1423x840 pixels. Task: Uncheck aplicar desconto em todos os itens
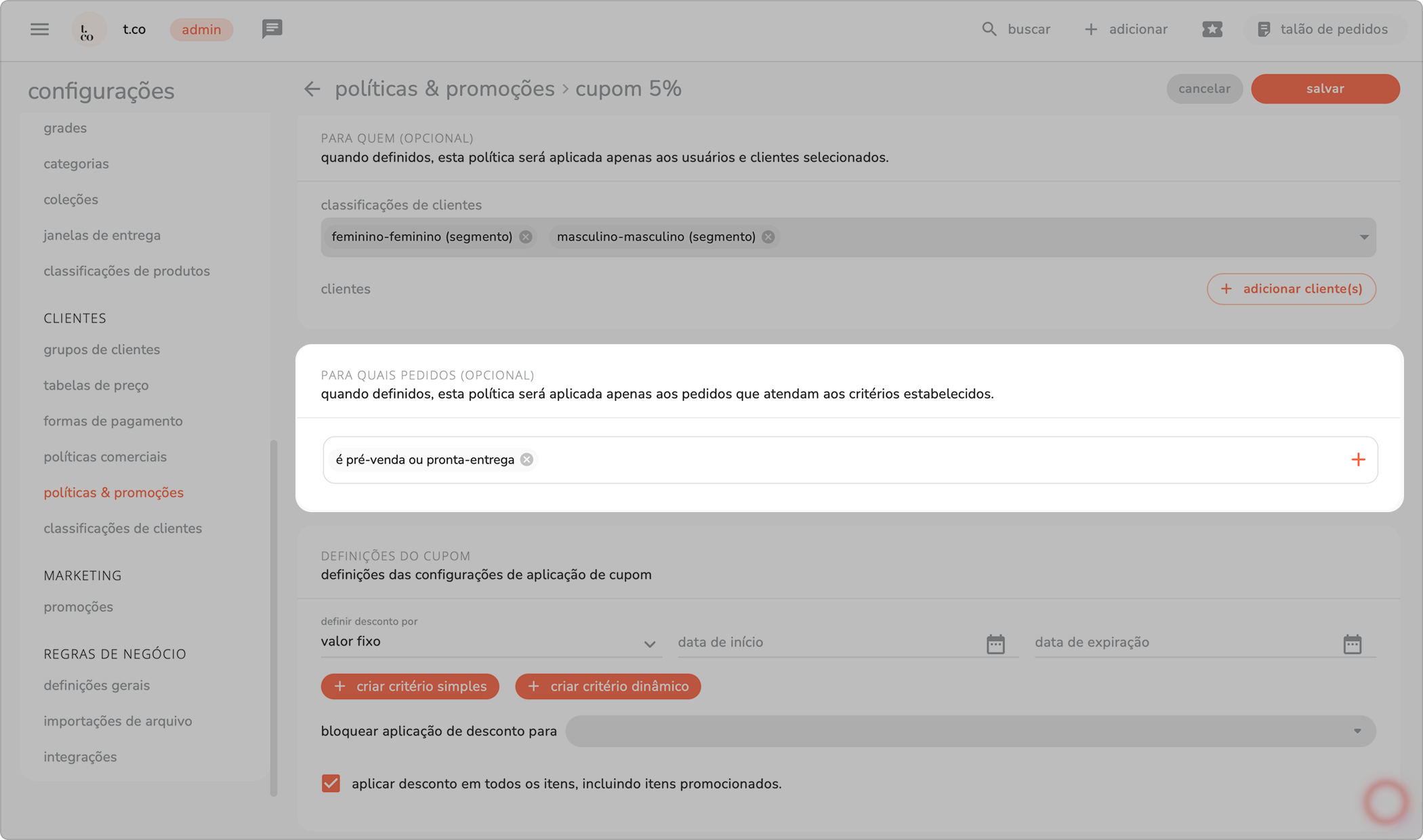click(331, 784)
